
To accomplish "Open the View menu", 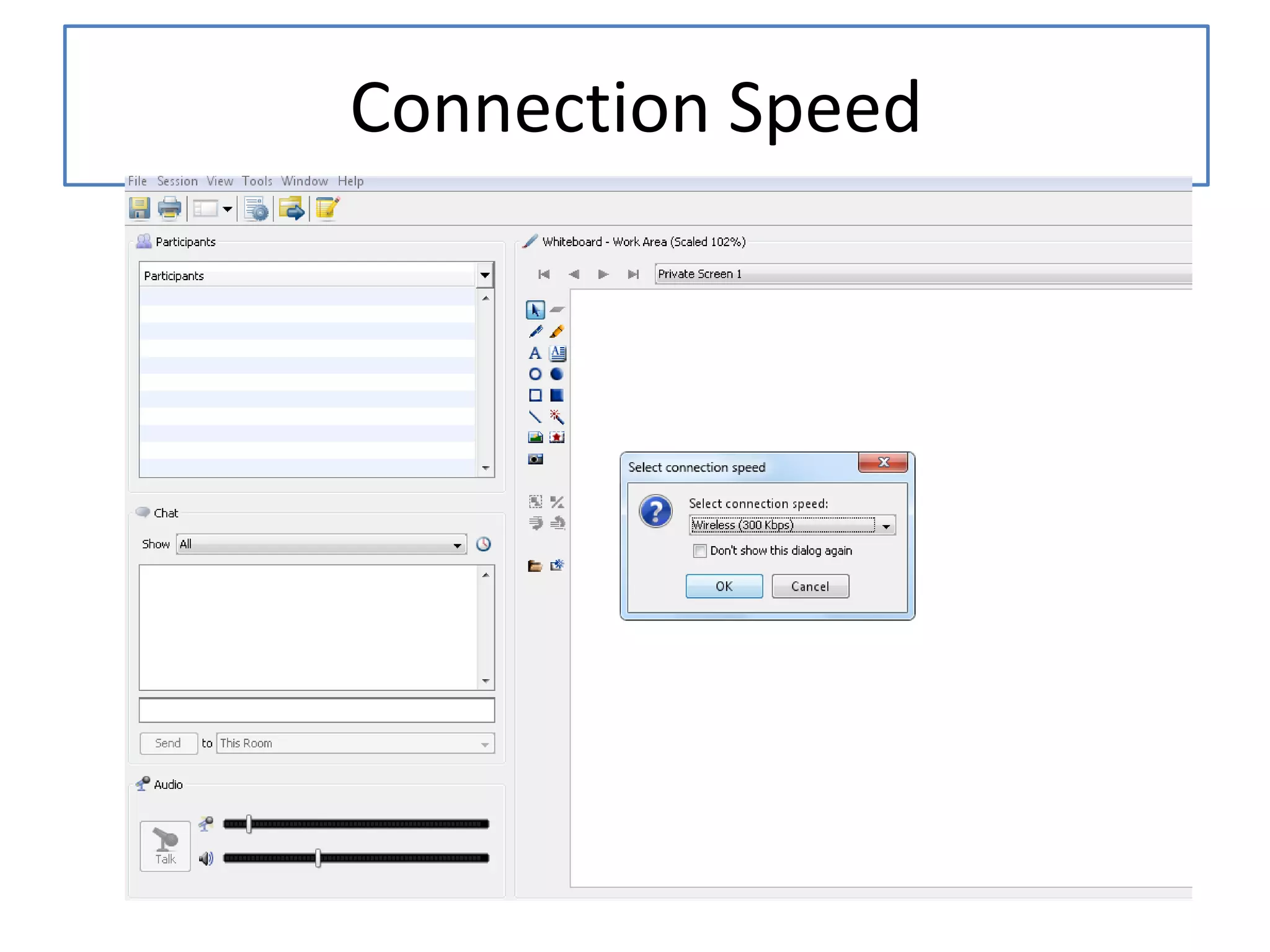I will 220,181.
